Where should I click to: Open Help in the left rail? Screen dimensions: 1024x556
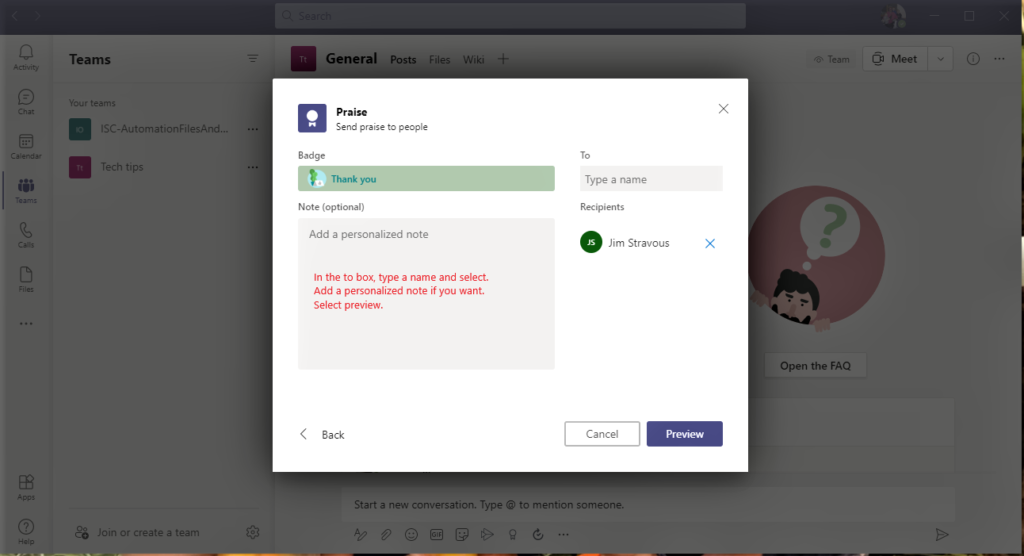pos(26,532)
